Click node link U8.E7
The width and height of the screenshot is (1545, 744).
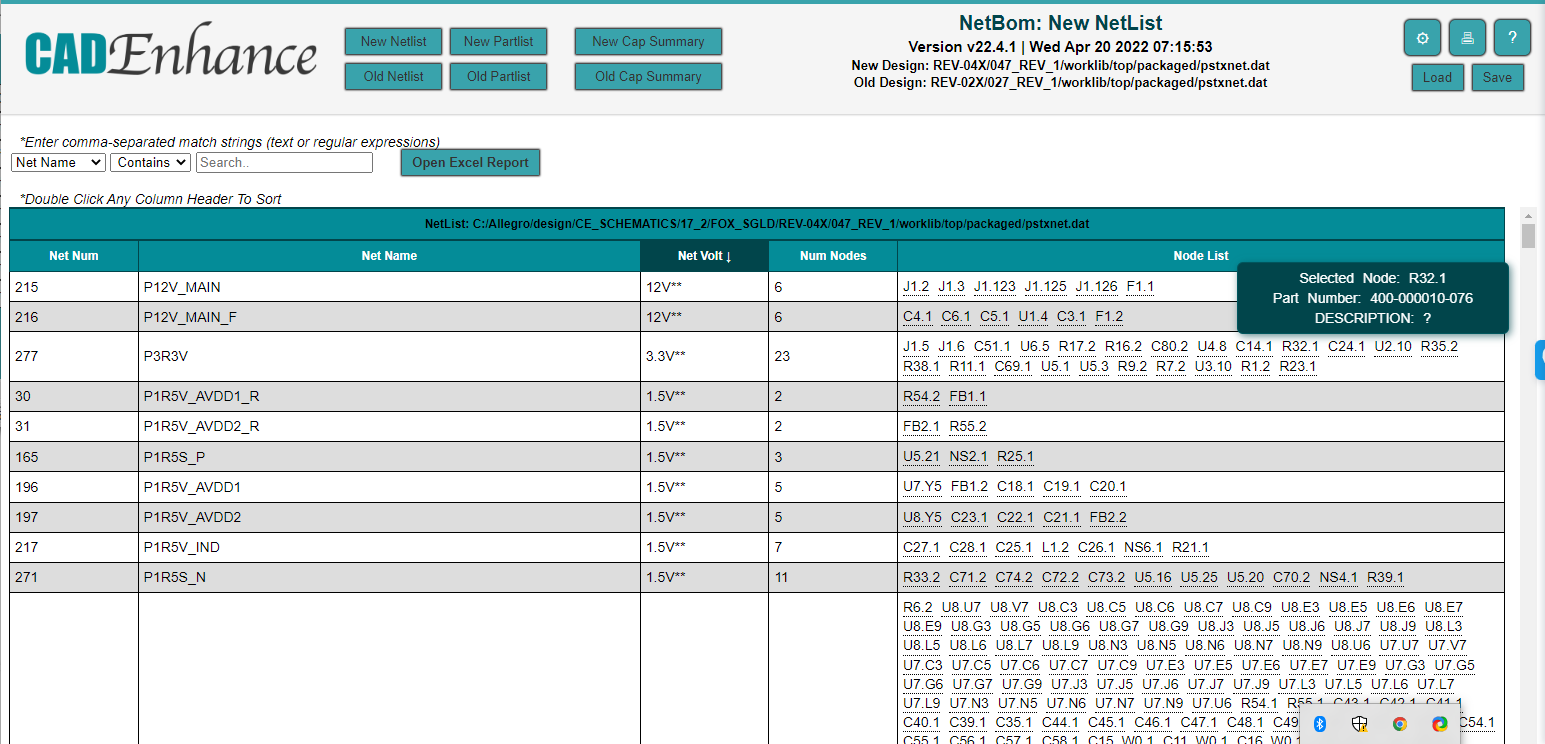tap(1443, 607)
